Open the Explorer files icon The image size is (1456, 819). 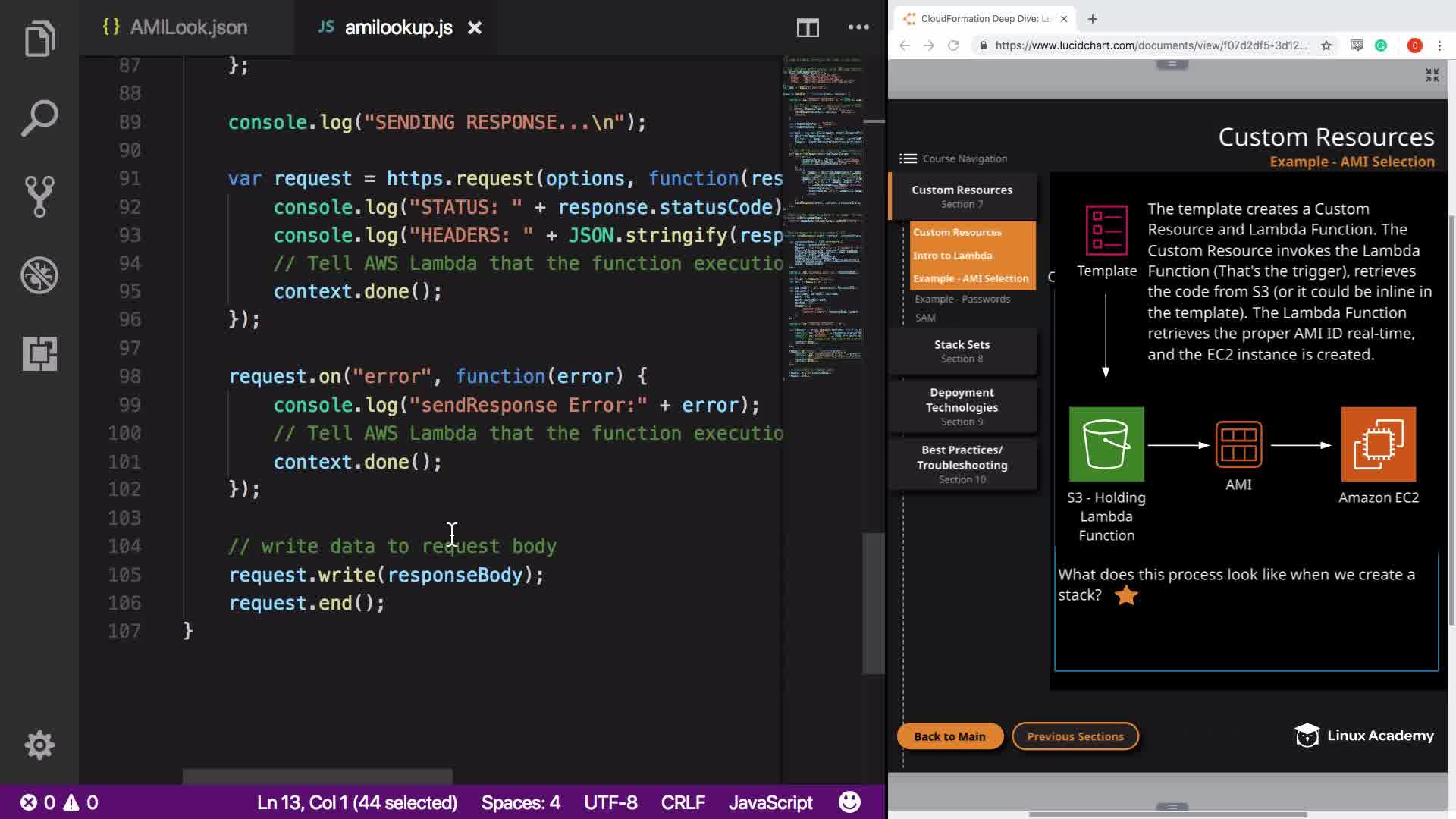point(39,39)
